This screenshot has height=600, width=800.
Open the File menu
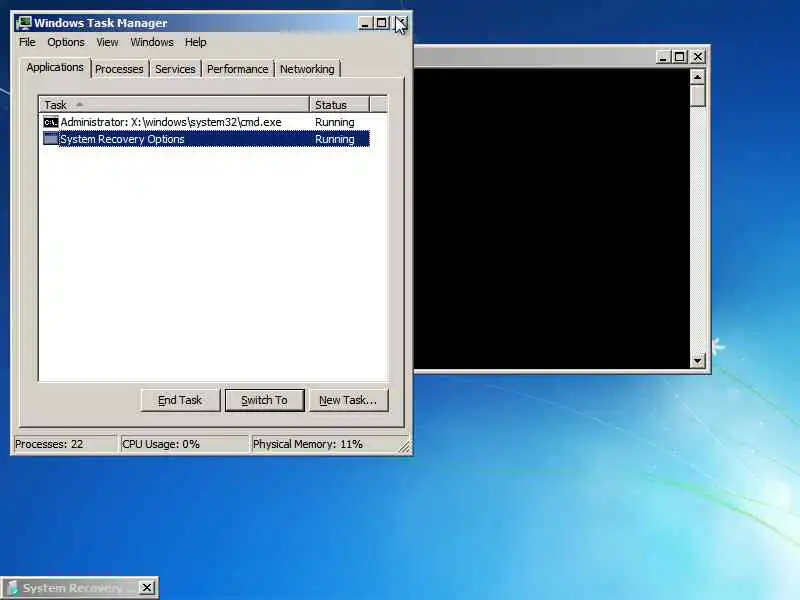(x=27, y=42)
